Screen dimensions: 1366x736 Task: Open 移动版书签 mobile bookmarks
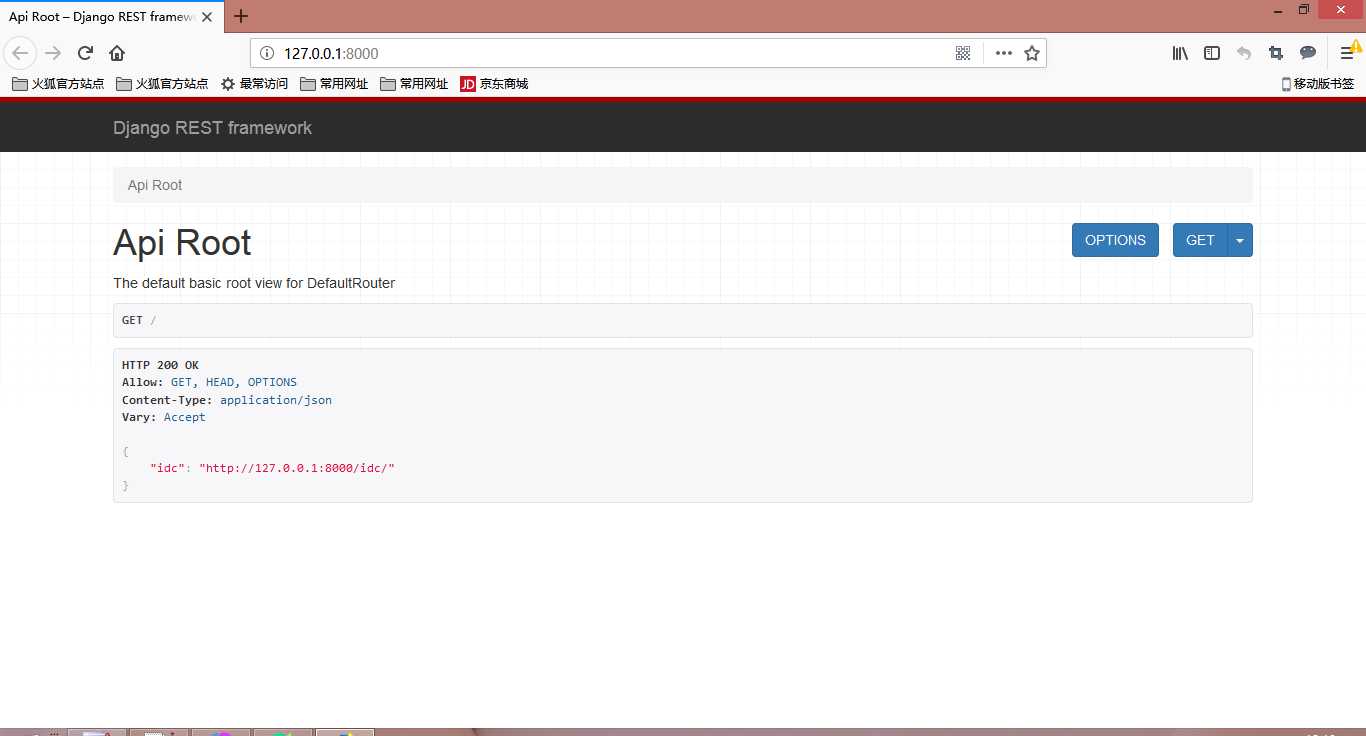pyautogui.click(x=1318, y=84)
